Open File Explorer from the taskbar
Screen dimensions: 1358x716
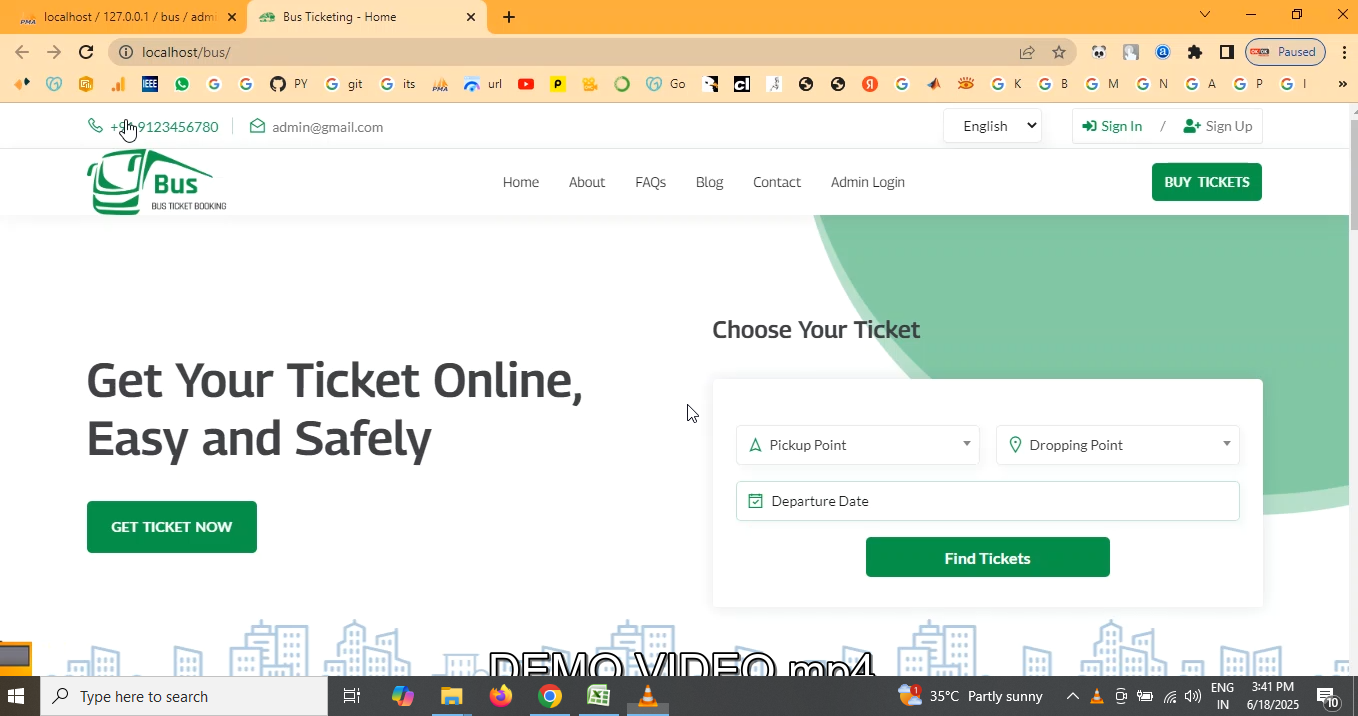pyautogui.click(x=452, y=696)
